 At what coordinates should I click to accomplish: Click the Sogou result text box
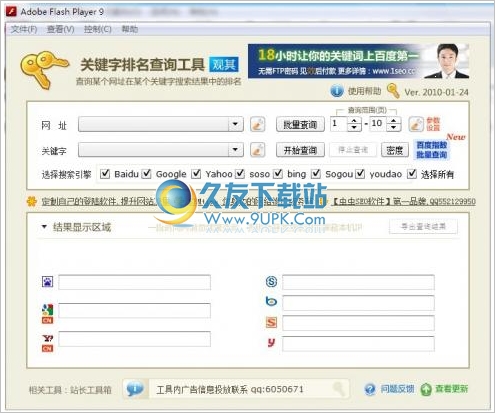point(358,323)
